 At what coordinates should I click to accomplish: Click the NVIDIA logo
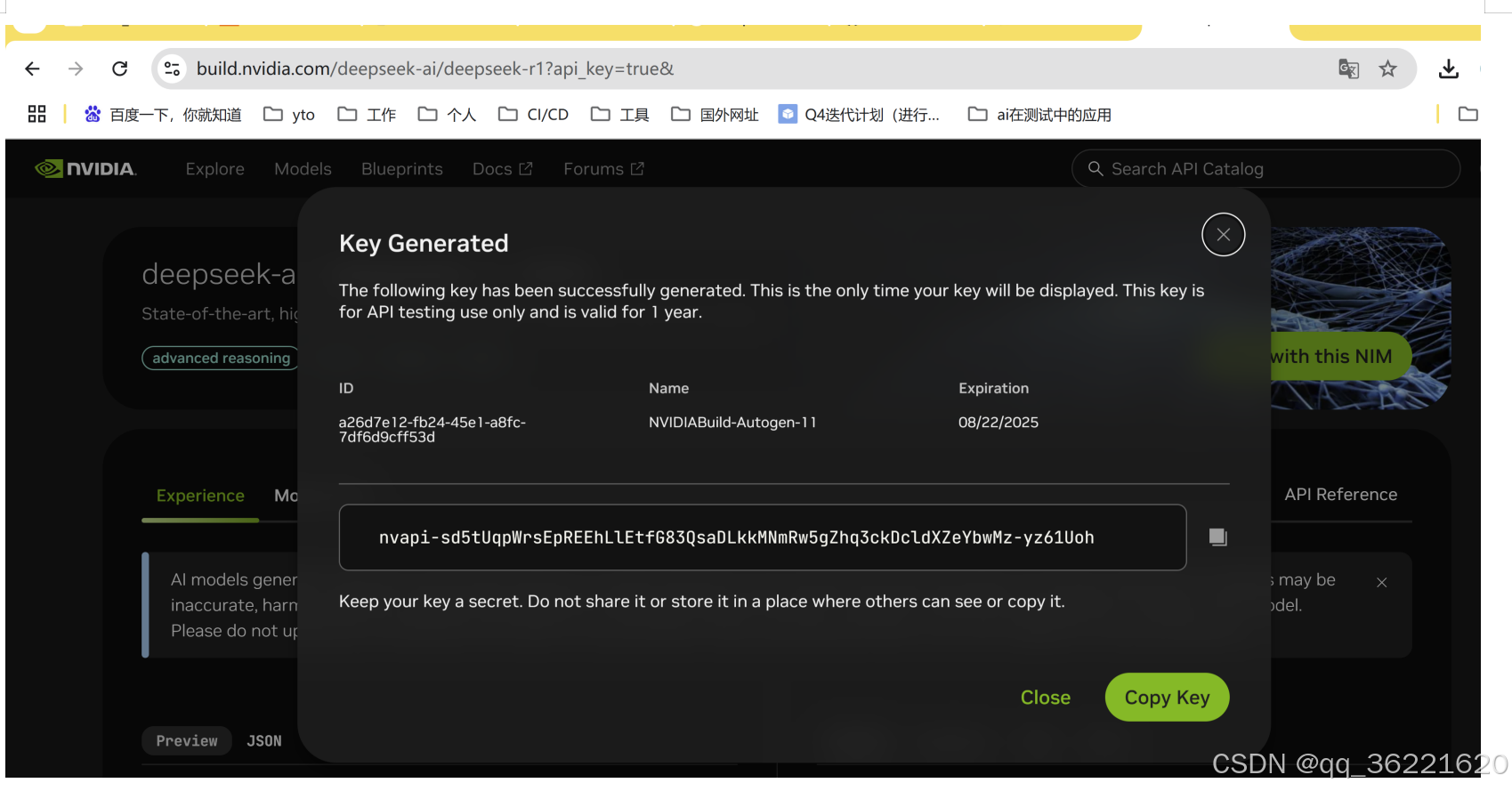(x=85, y=169)
